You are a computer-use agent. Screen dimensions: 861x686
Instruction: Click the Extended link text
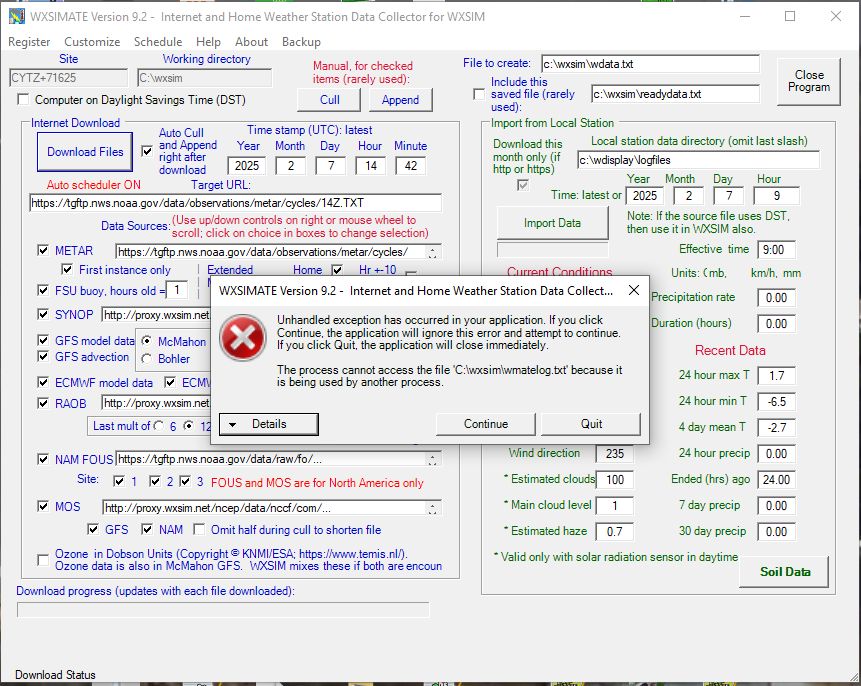tap(230, 270)
